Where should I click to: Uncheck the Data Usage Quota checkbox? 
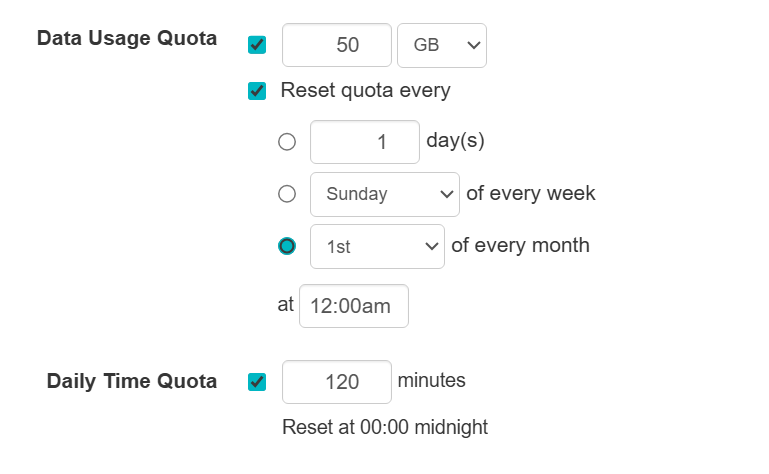[x=257, y=45]
